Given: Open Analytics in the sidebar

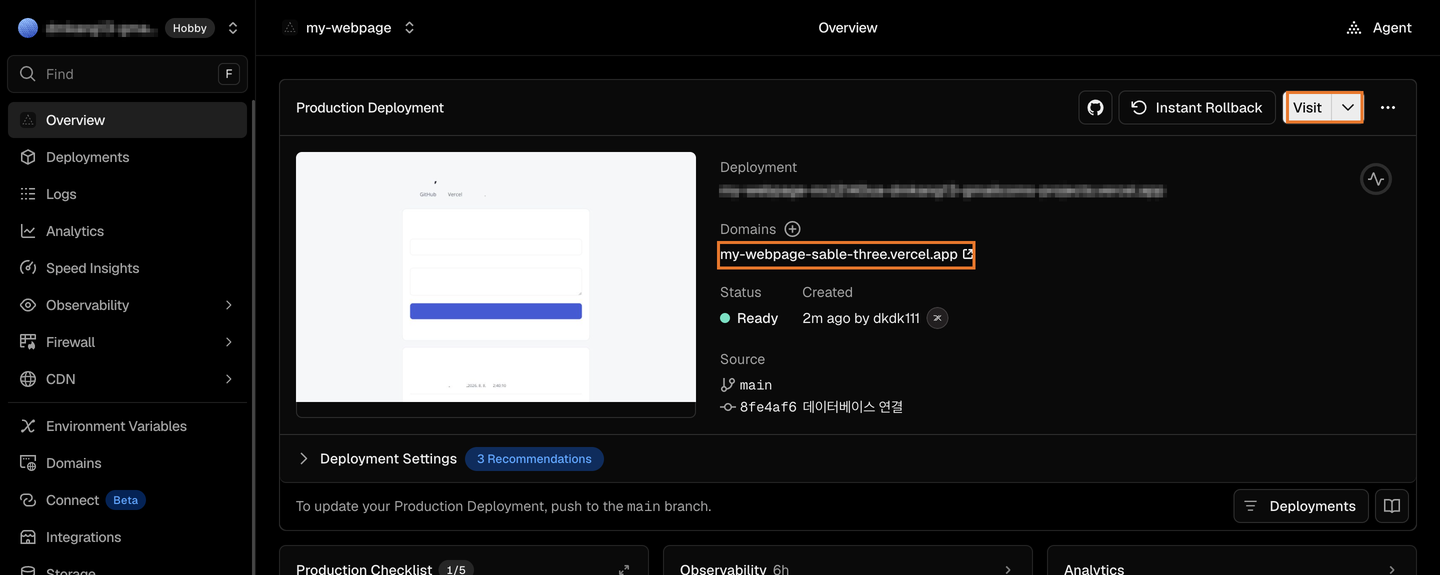Looking at the screenshot, I should click(127, 231).
